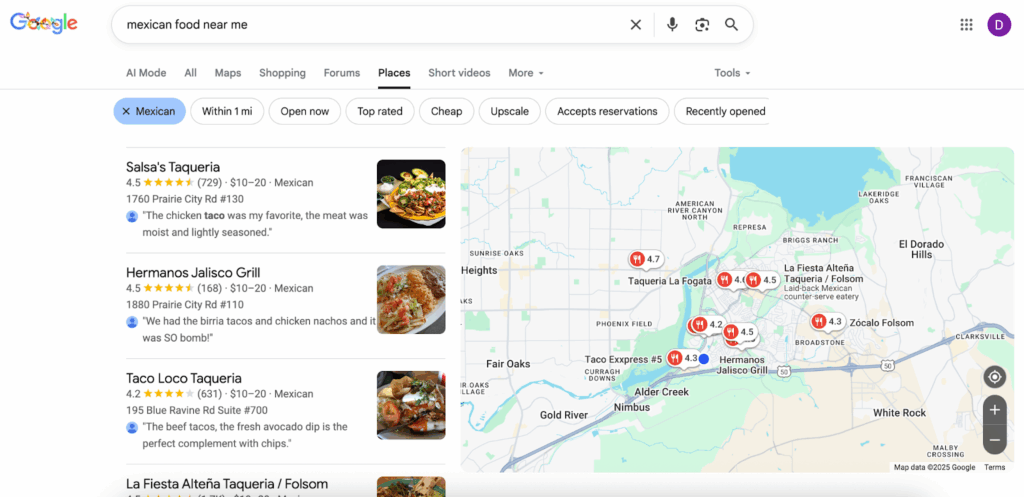Enable the Top rated filter
This screenshot has height=497, width=1024.
(380, 111)
